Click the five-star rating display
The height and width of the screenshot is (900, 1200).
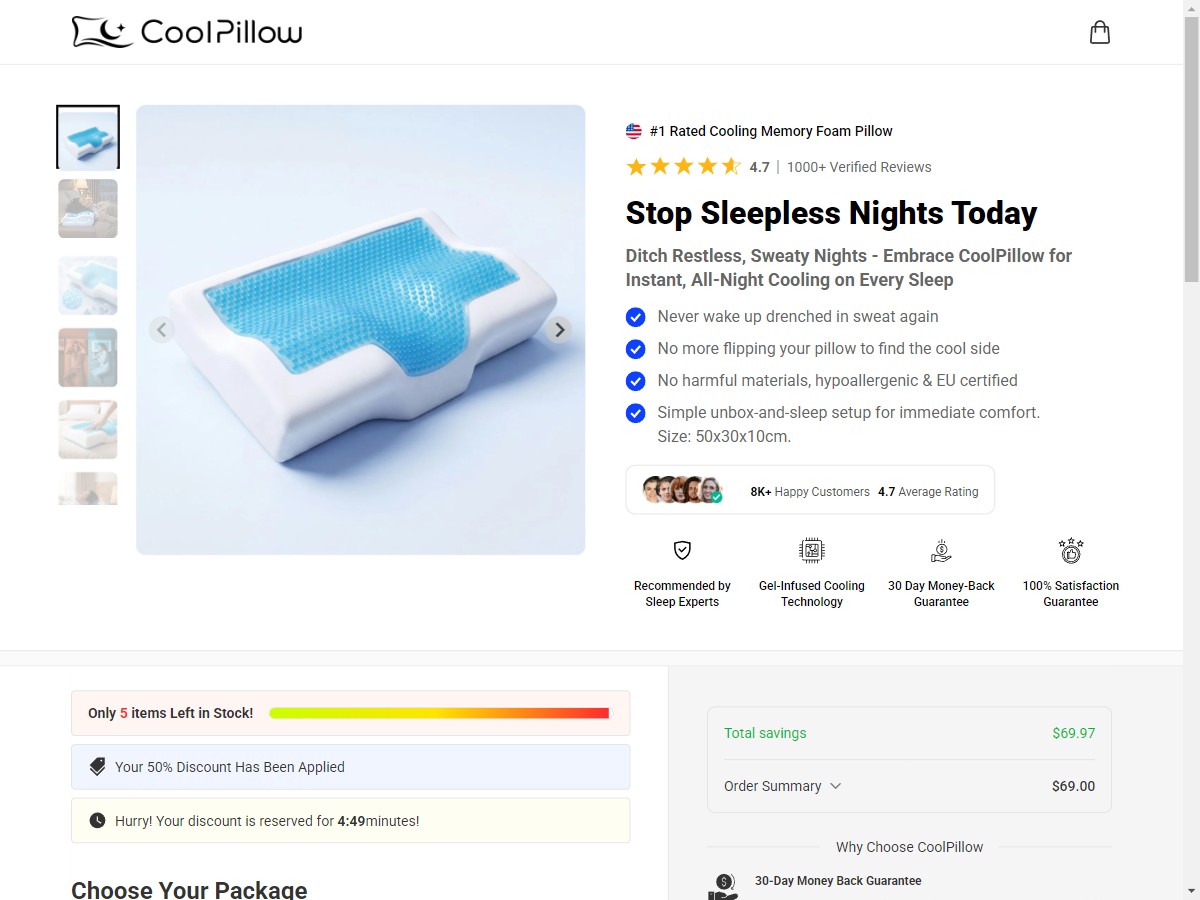[x=684, y=167]
